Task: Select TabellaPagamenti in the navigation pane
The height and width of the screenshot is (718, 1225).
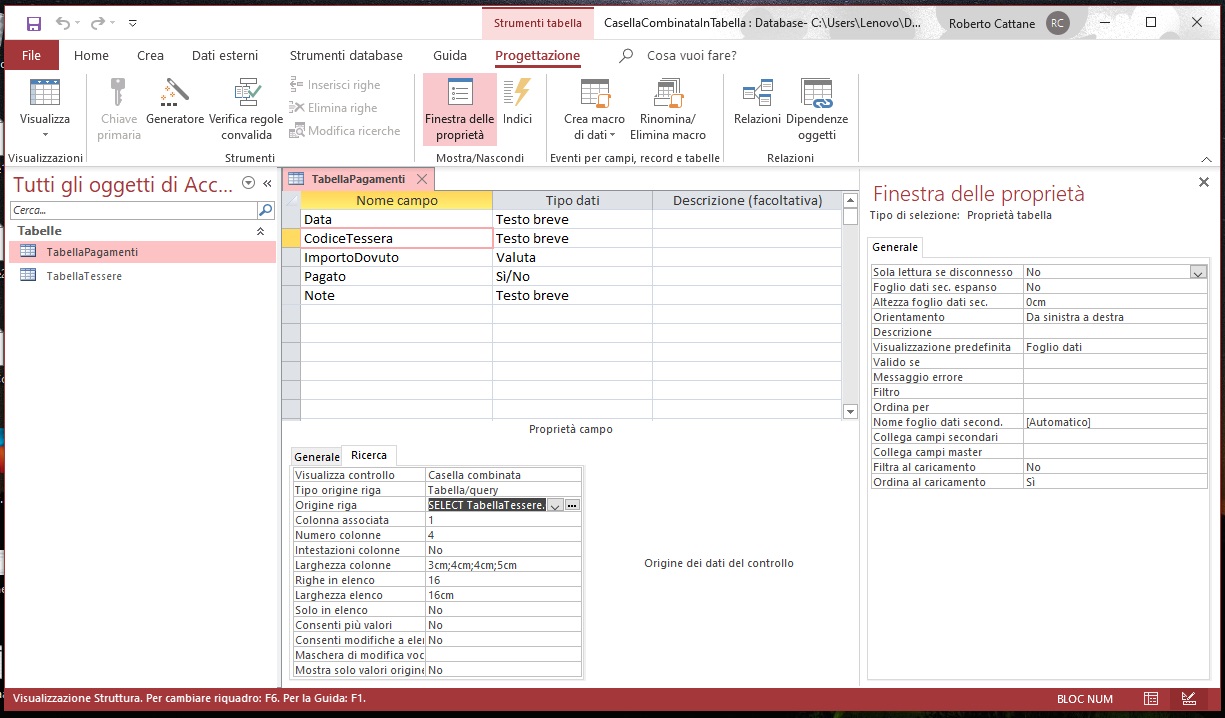Action: pyautogui.click(x=142, y=252)
